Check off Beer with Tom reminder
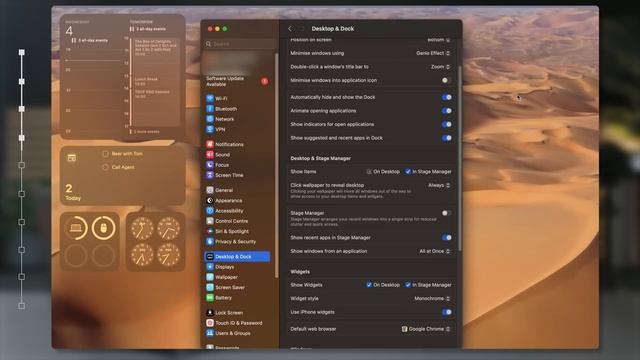Screen dimensions: 640x360 point(105,154)
